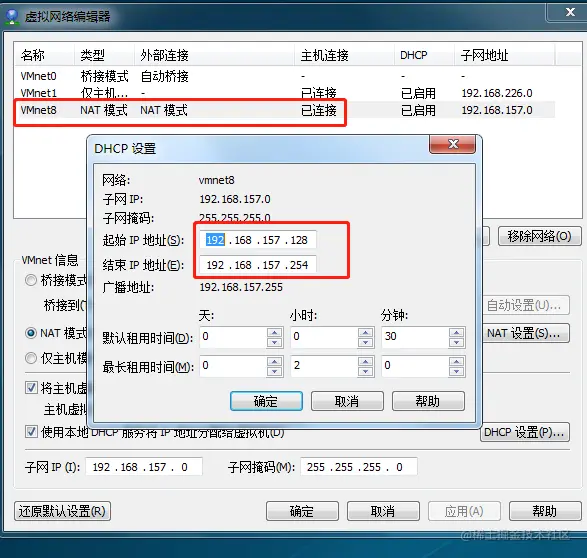The height and width of the screenshot is (558, 587).
Task: Decrease default lease minutes spinner
Action: click(456, 342)
